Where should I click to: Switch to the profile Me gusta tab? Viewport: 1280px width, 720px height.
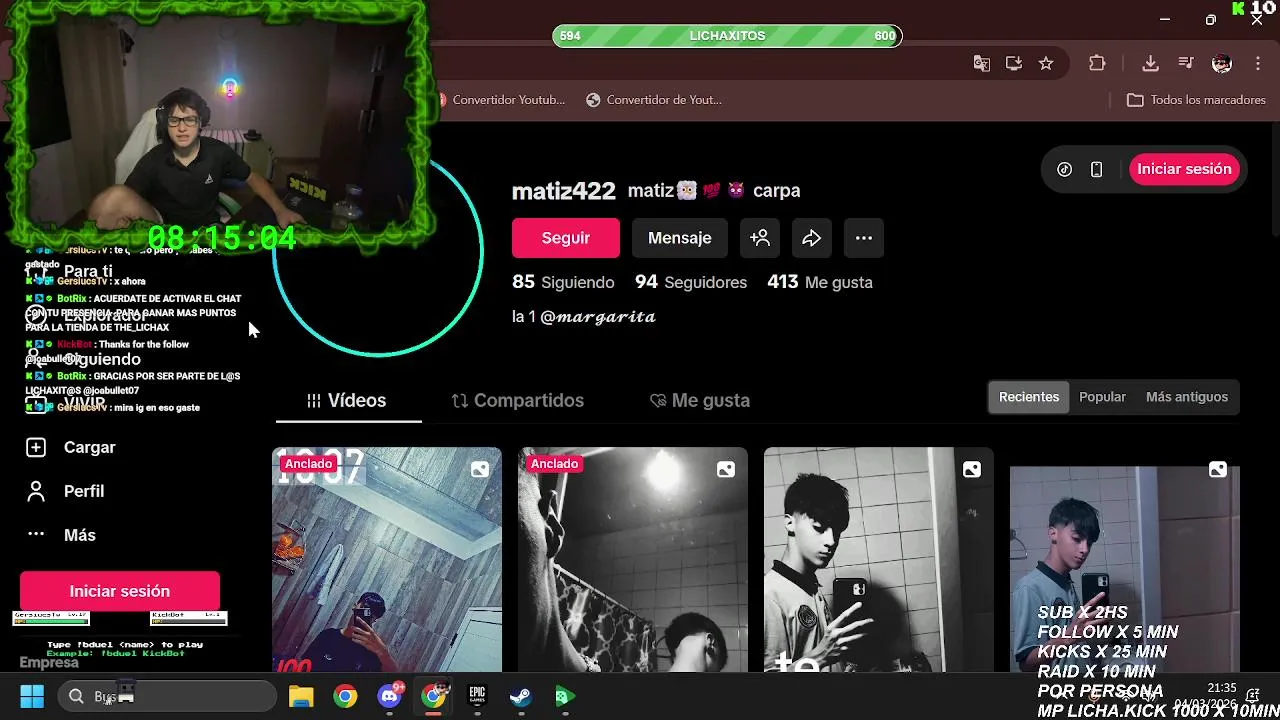700,400
